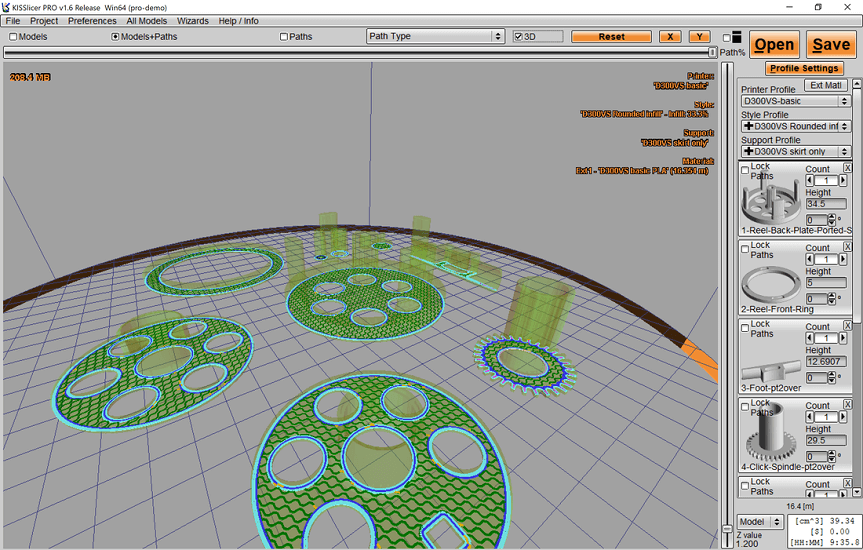The image size is (863, 550).
Task: Click the Reset view button
Action: click(611, 37)
